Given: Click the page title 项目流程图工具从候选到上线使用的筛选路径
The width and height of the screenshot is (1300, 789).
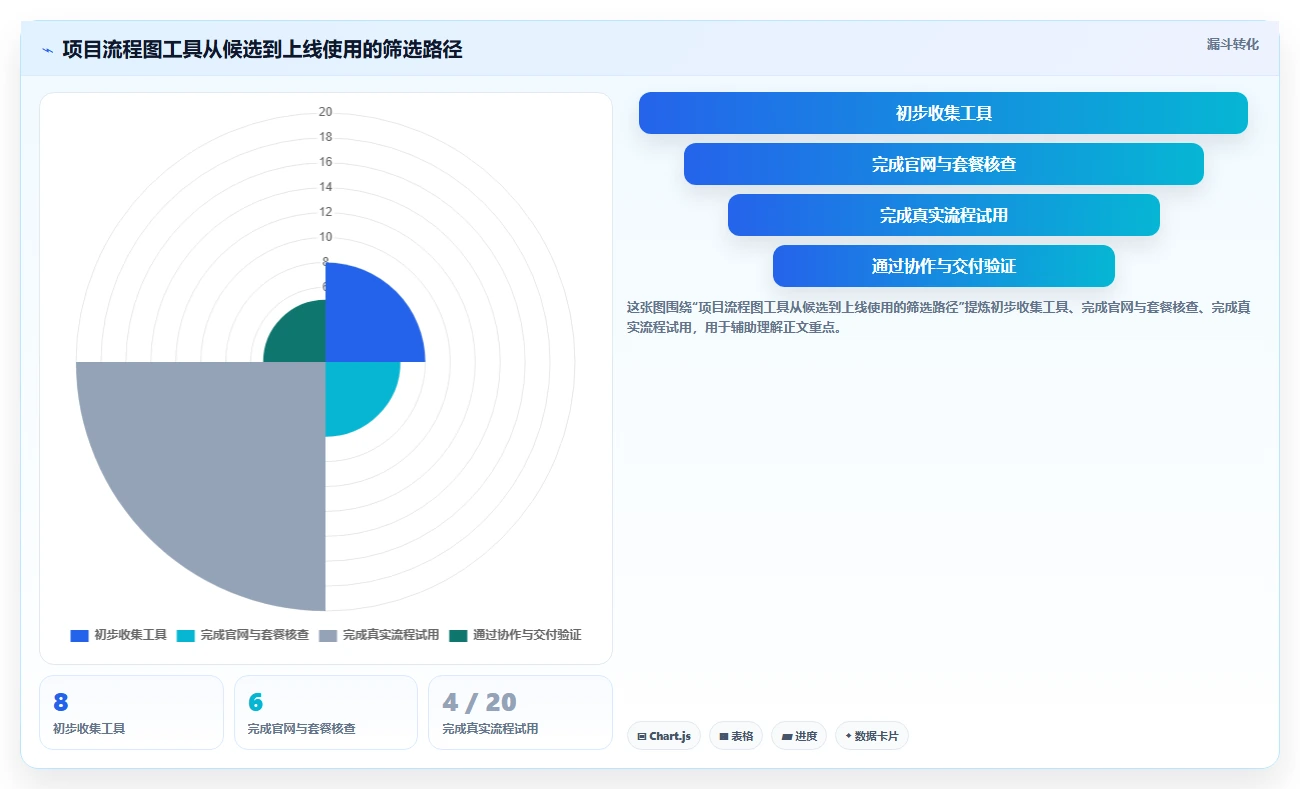Looking at the screenshot, I should pyautogui.click(x=262, y=50).
